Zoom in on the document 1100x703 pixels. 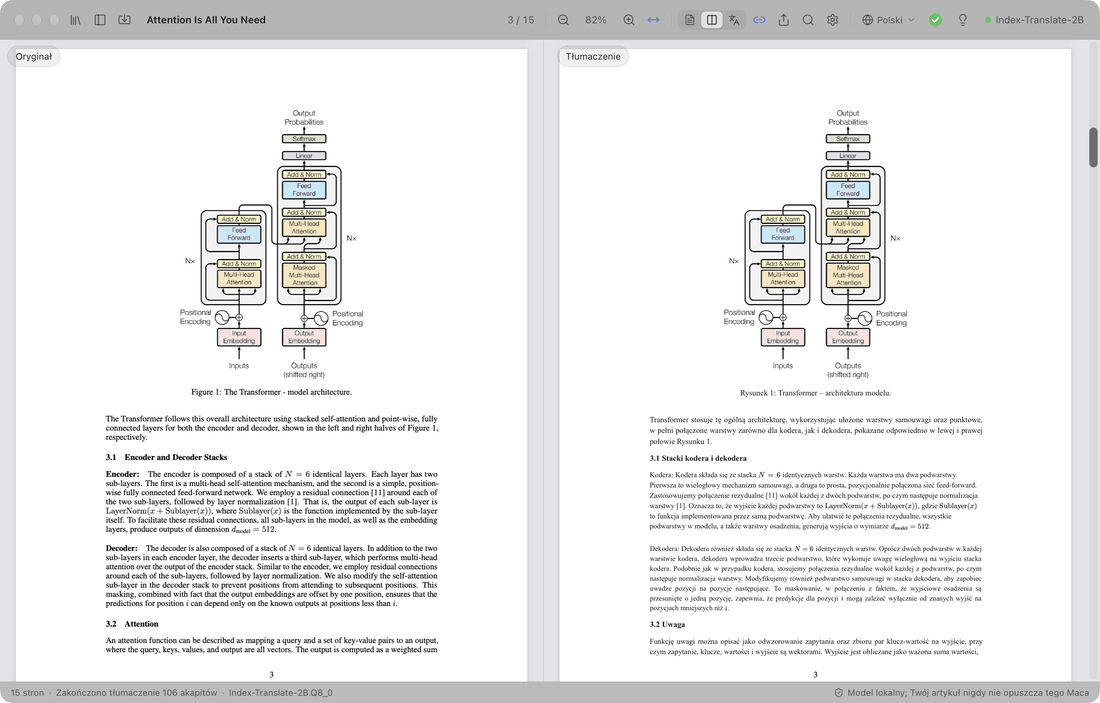coord(629,20)
